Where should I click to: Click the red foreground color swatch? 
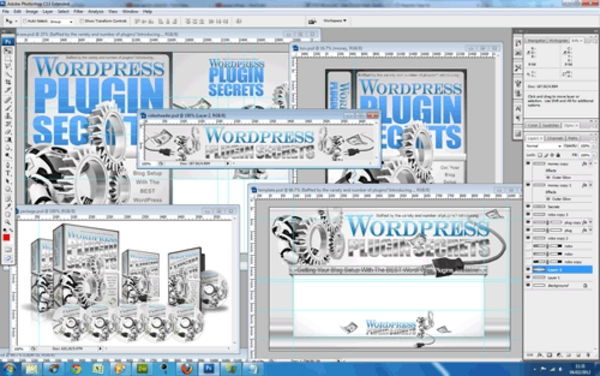click(x=6, y=238)
